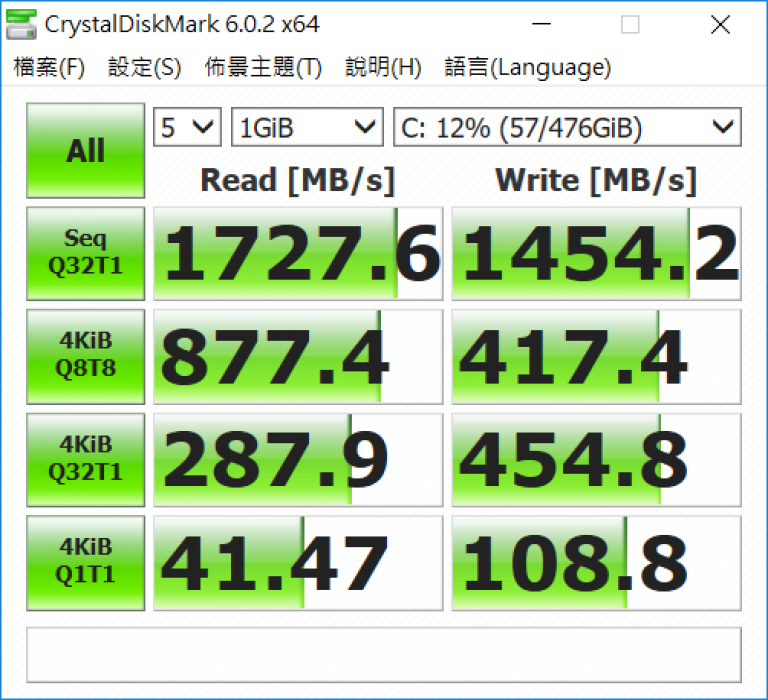Open the test size dropdown showing 1GiB

[307, 127]
